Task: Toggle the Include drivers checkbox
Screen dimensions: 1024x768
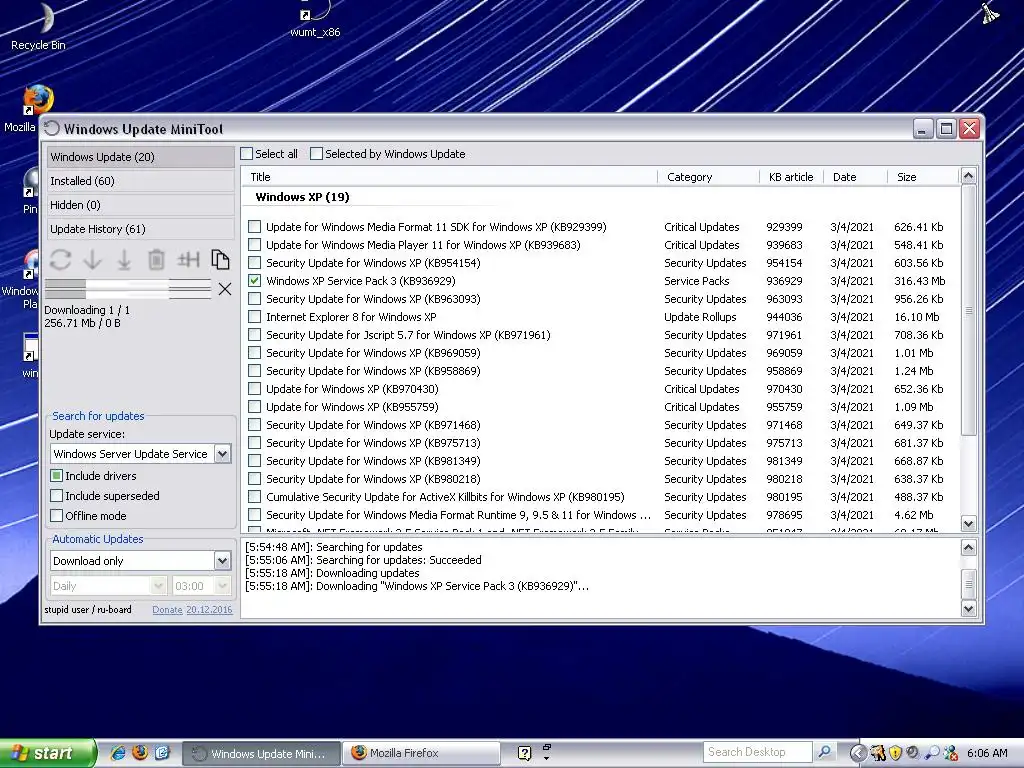Action: (x=57, y=475)
